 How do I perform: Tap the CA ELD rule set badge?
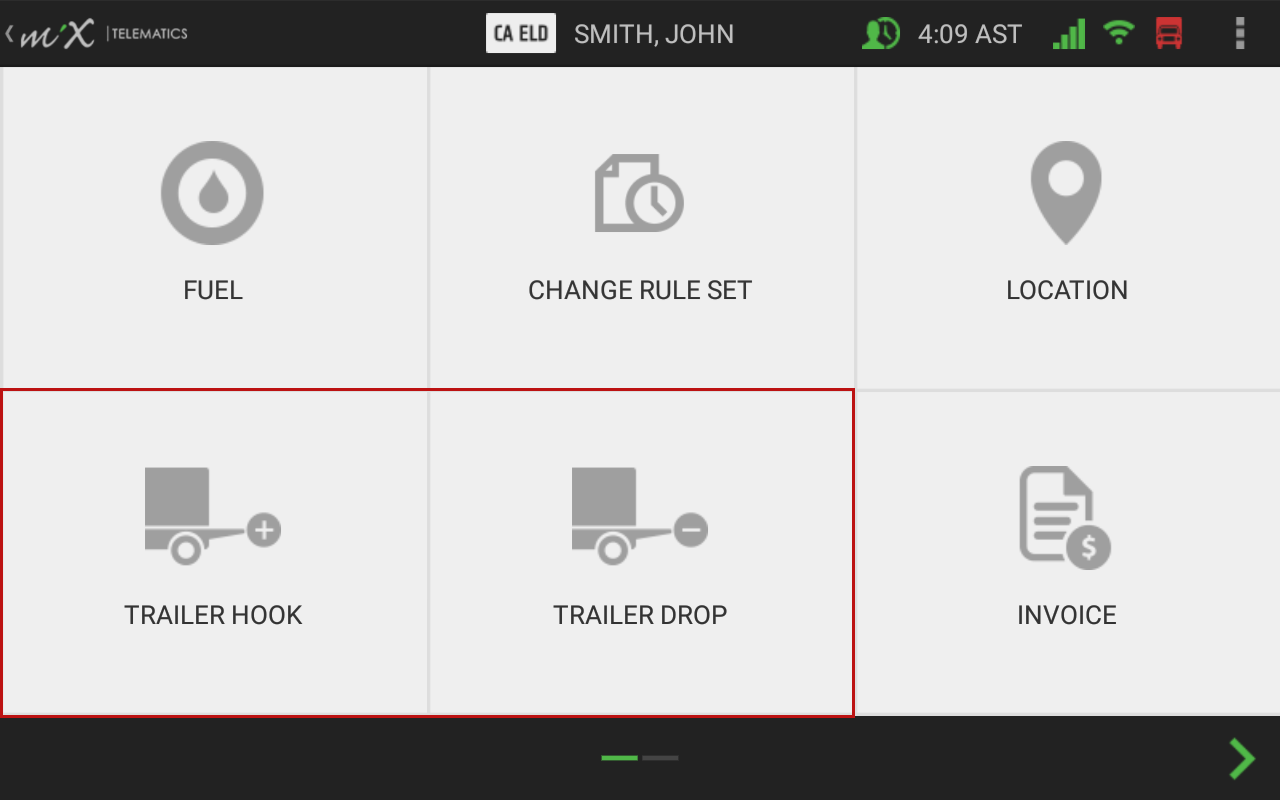point(521,33)
